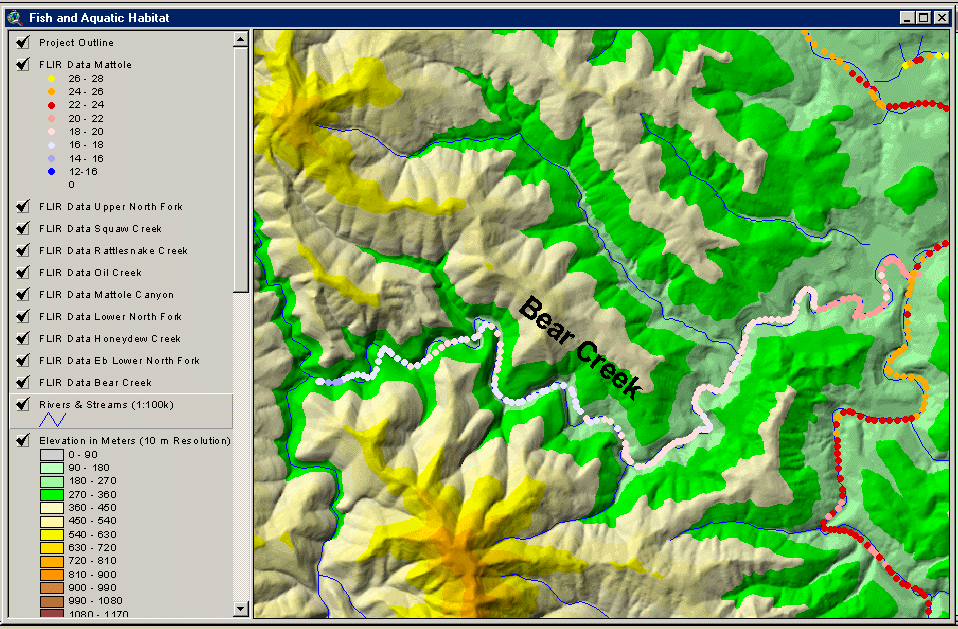Click the red 22 - 24 legend dot
Screen dimensions: 958x629
coord(52,105)
